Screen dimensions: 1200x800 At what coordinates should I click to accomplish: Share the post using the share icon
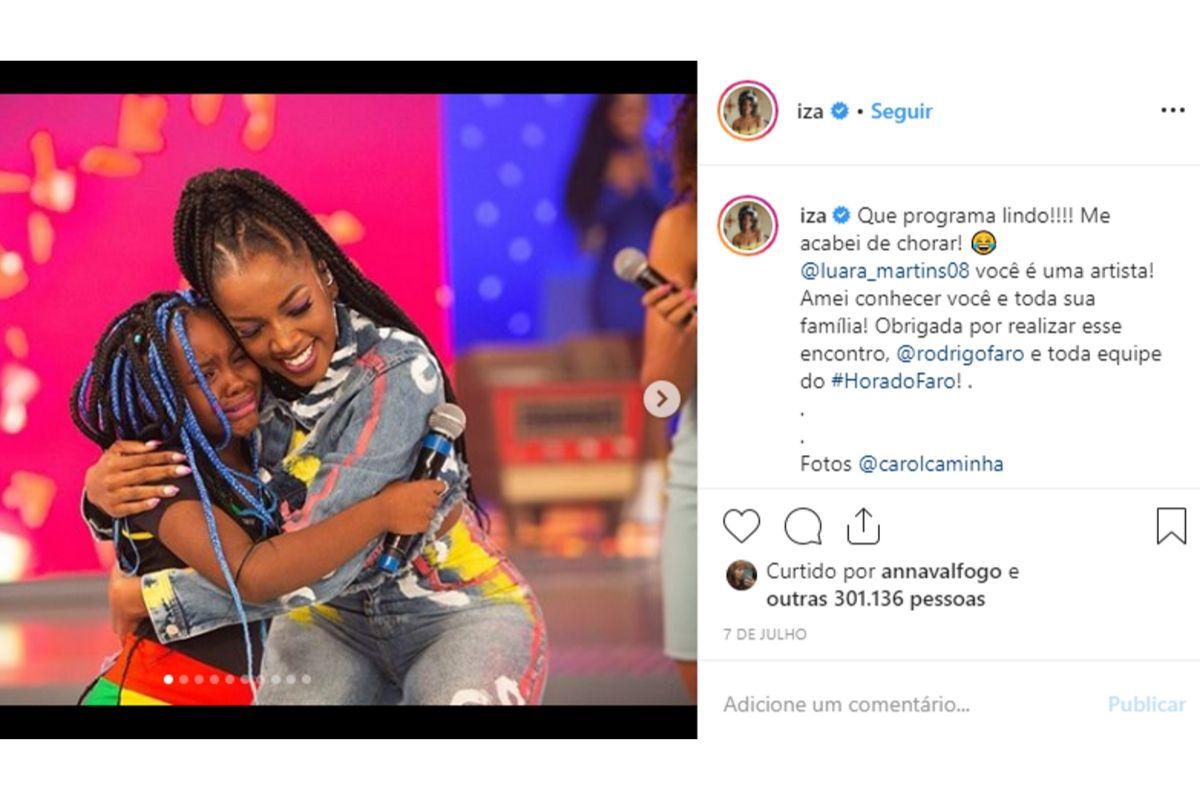pyautogui.click(x=863, y=525)
